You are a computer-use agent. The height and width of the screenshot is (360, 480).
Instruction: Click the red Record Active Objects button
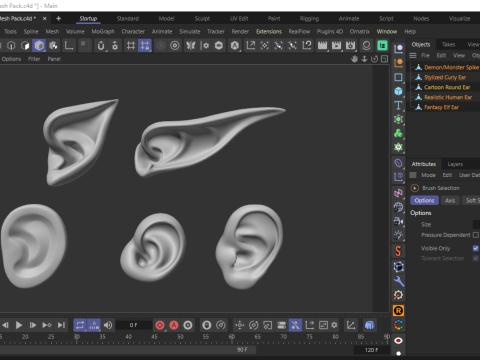160,325
